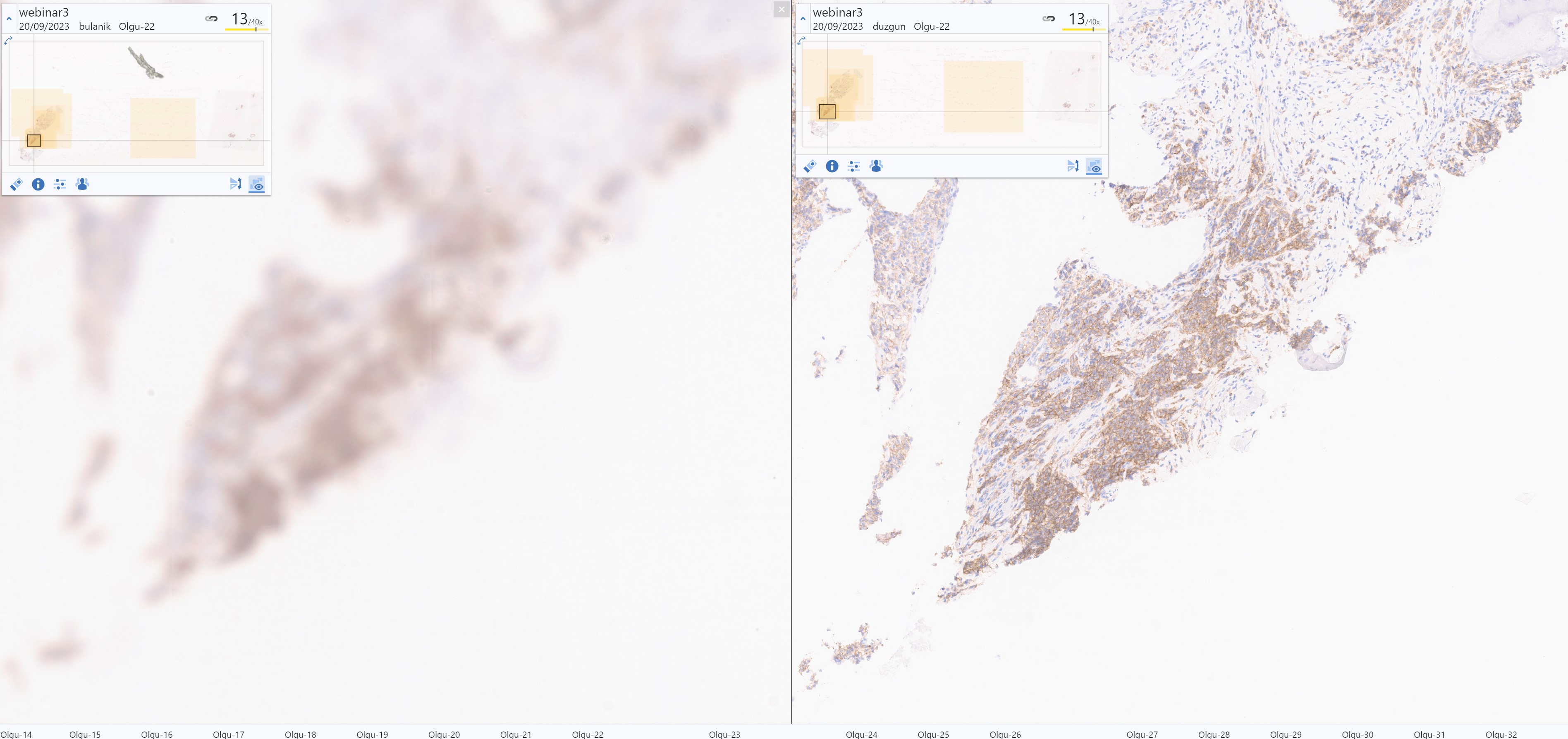This screenshot has height=739, width=1568.
Task: Click rotate arrow icon in duzgun overview
Action: pyautogui.click(x=802, y=41)
